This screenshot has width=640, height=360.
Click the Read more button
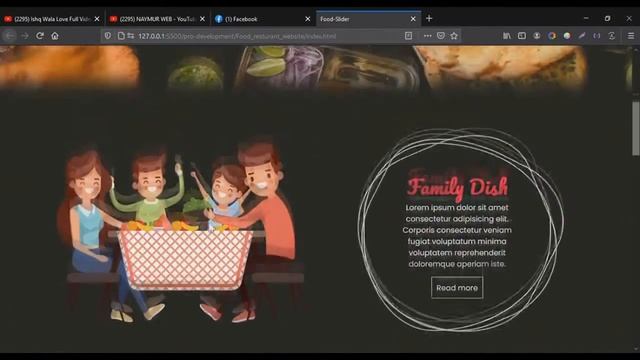pyautogui.click(x=457, y=288)
